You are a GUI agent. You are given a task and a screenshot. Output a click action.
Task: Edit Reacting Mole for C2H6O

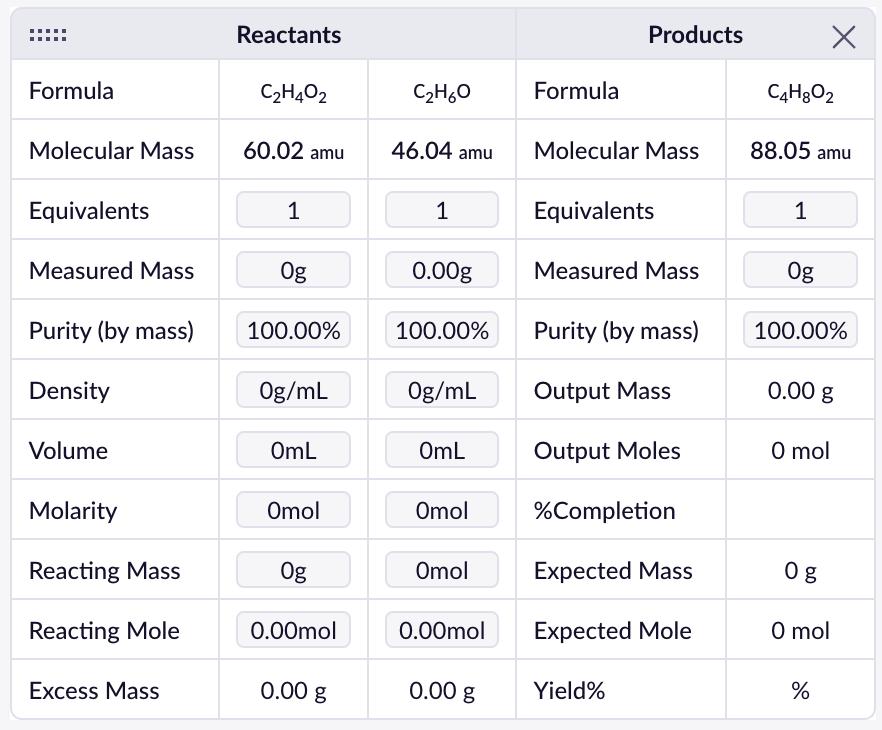(x=442, y=631)
